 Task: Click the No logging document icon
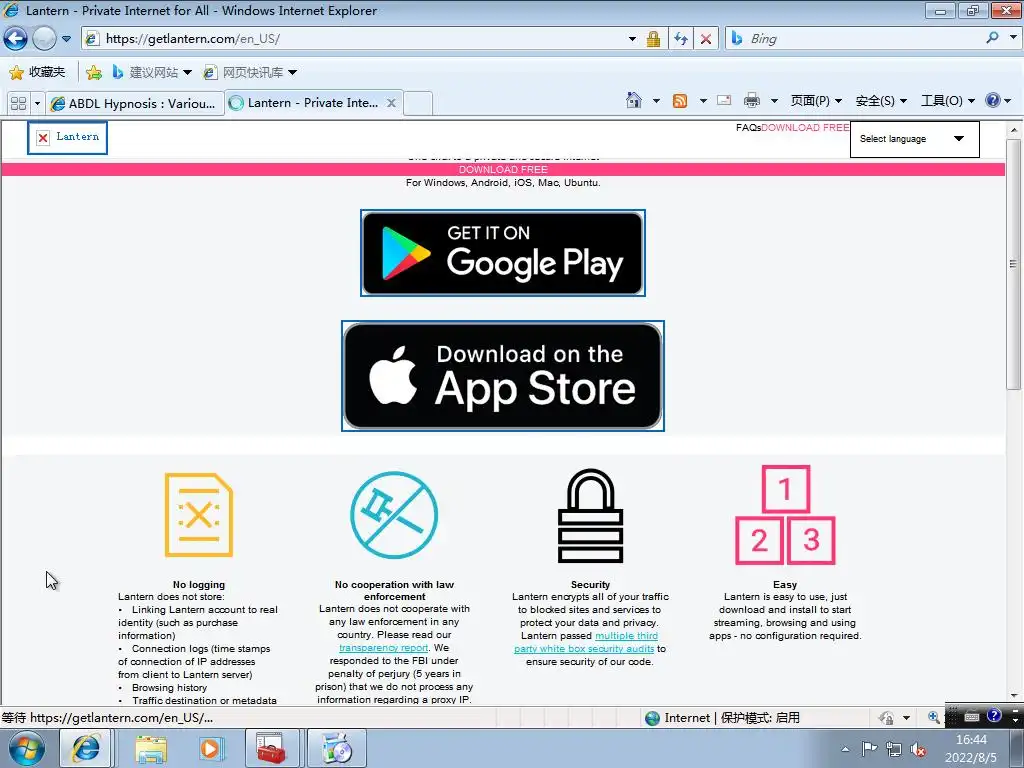[x=199, y=515]
